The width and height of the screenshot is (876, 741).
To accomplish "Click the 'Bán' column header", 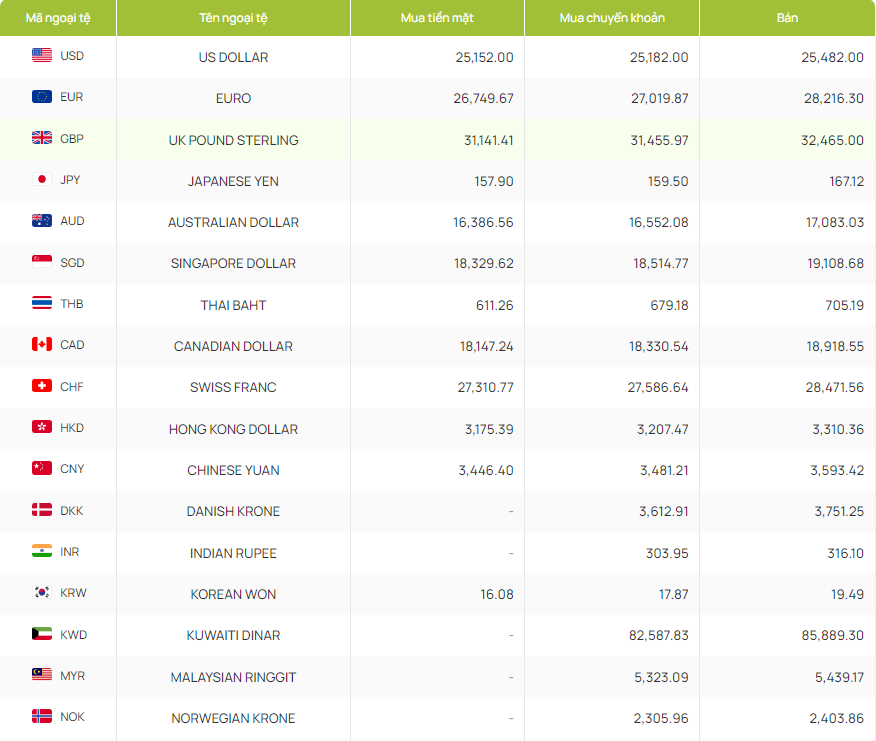I will coord(787,18).
